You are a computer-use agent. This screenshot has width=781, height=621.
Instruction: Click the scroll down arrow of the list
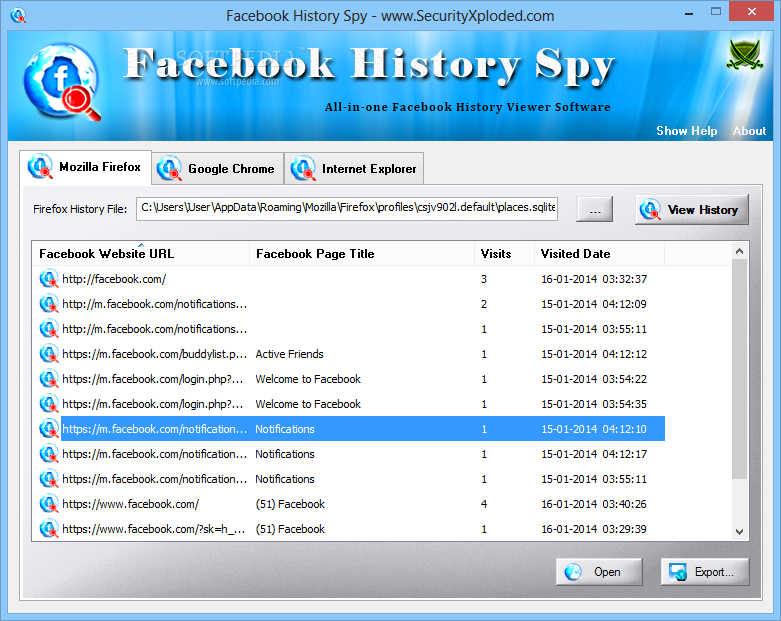740,532
